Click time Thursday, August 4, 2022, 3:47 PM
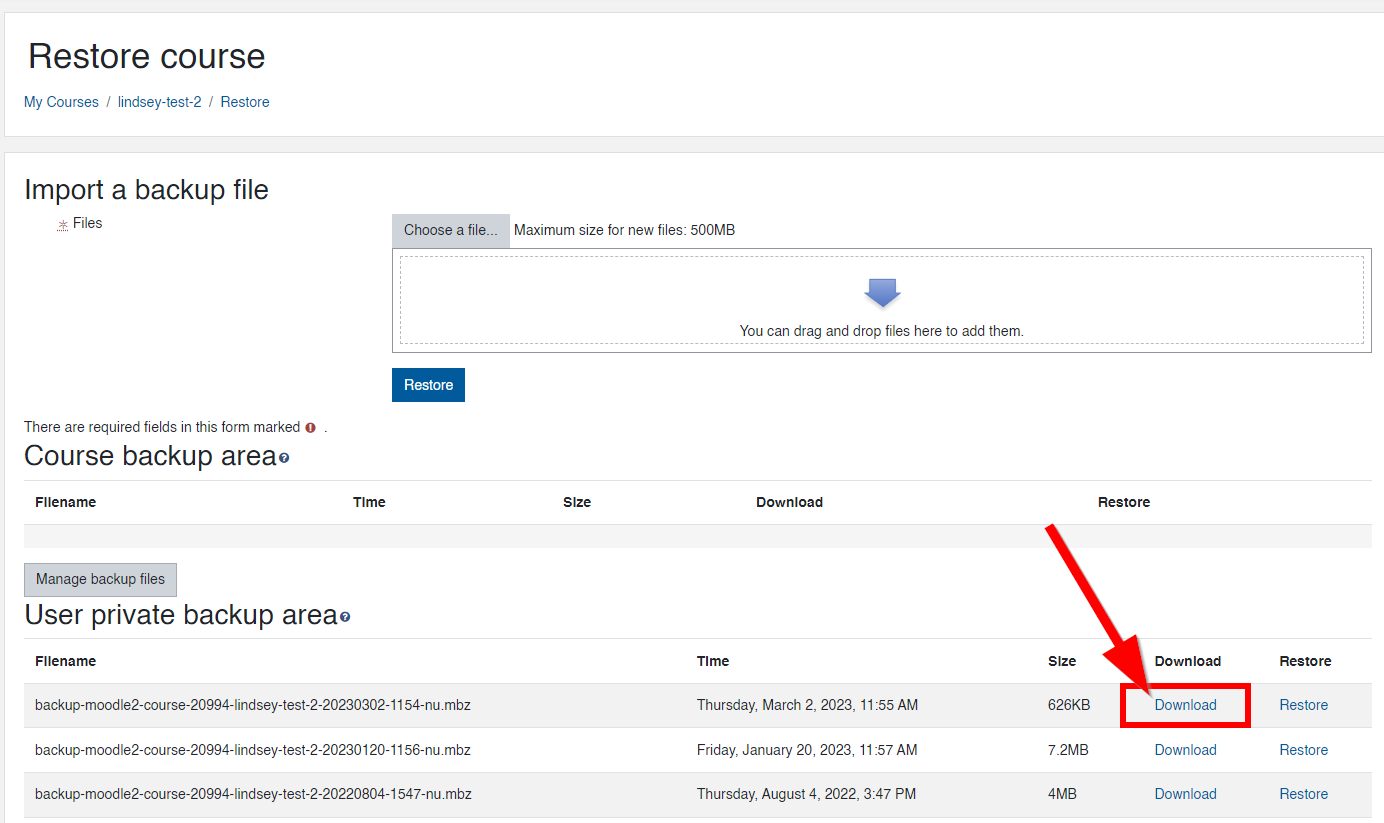1384x823 pixels. 806,794
